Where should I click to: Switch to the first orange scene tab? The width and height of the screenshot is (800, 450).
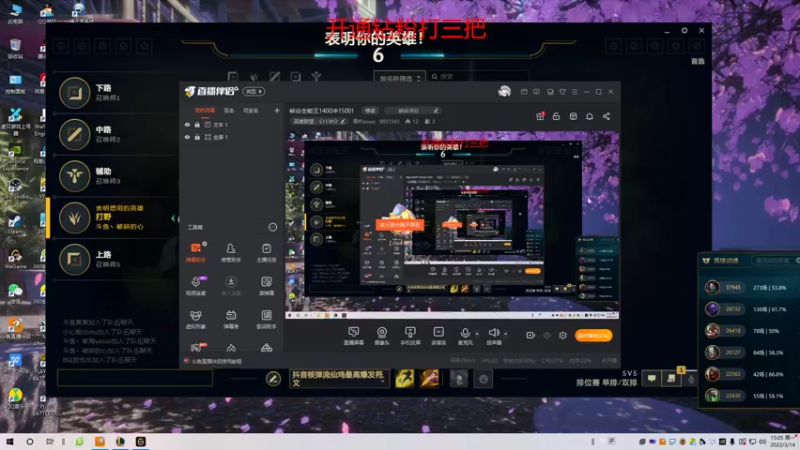pyautogui.click(x=205, y=110)
